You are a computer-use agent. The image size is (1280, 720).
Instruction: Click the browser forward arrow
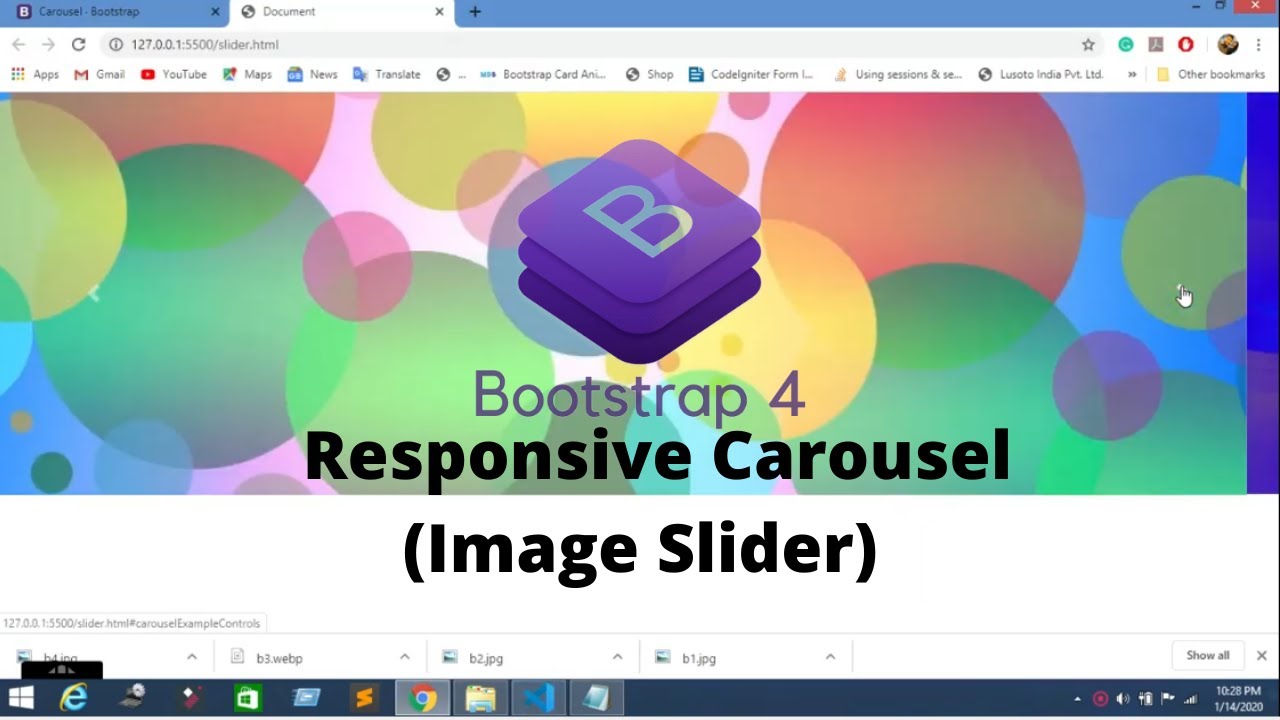coord(48,44)
